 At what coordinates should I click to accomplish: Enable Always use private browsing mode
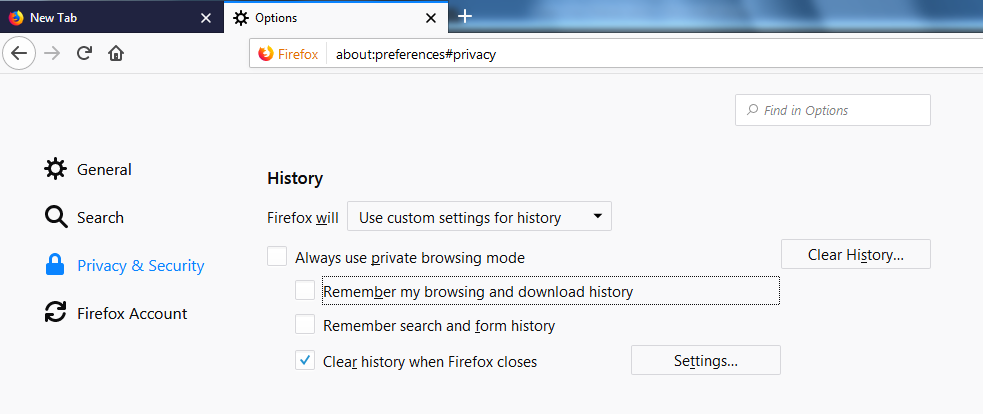click(277, 257)
